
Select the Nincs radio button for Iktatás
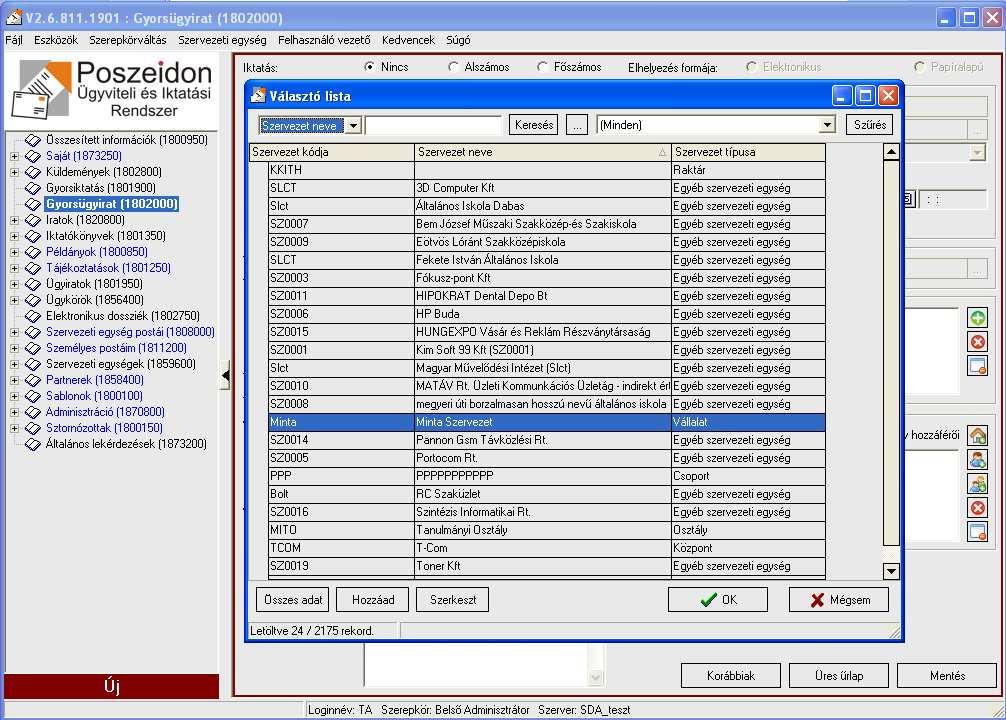[370, 67]
